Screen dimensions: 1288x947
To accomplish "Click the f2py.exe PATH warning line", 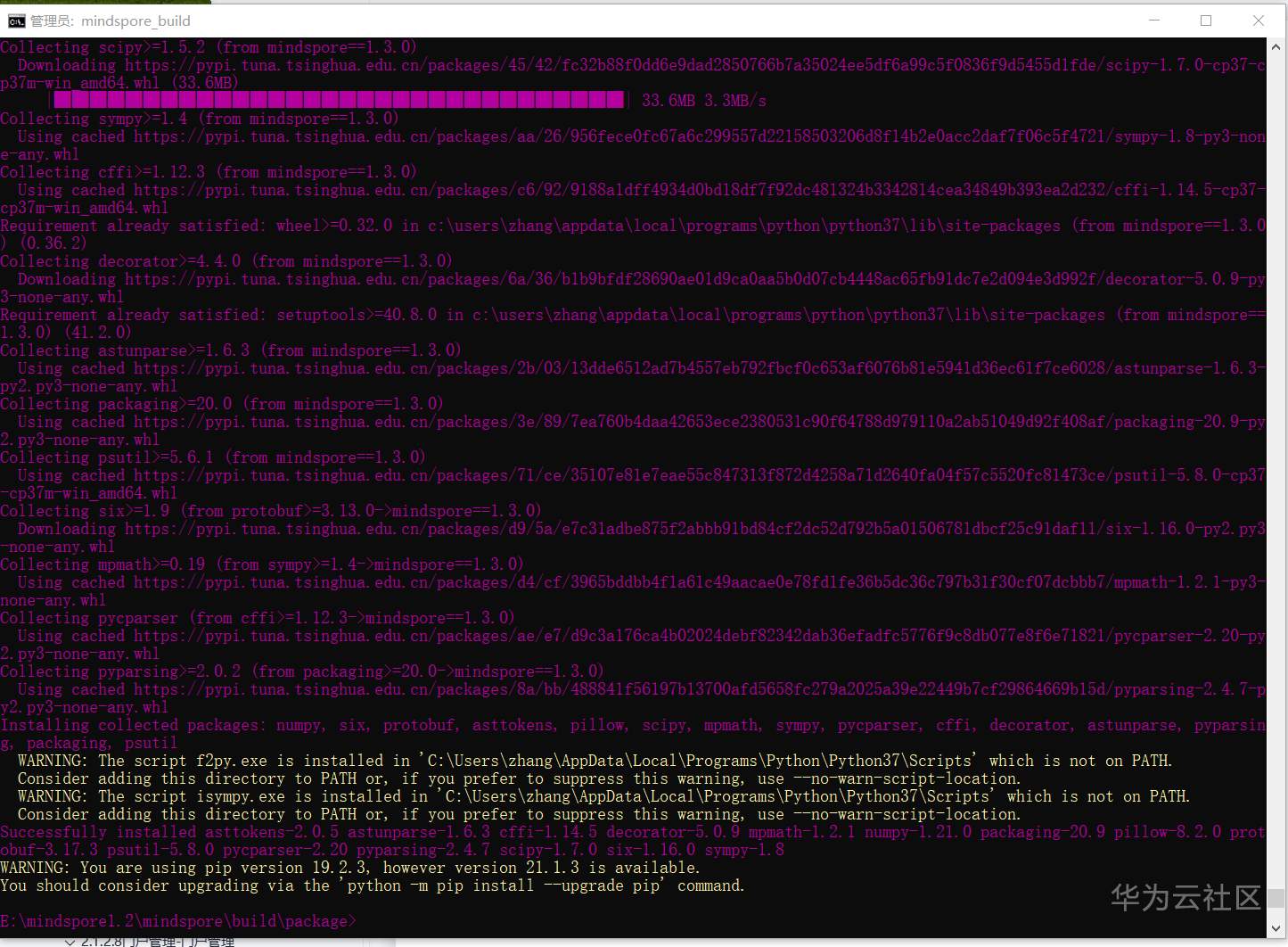I will coord(595,761).
